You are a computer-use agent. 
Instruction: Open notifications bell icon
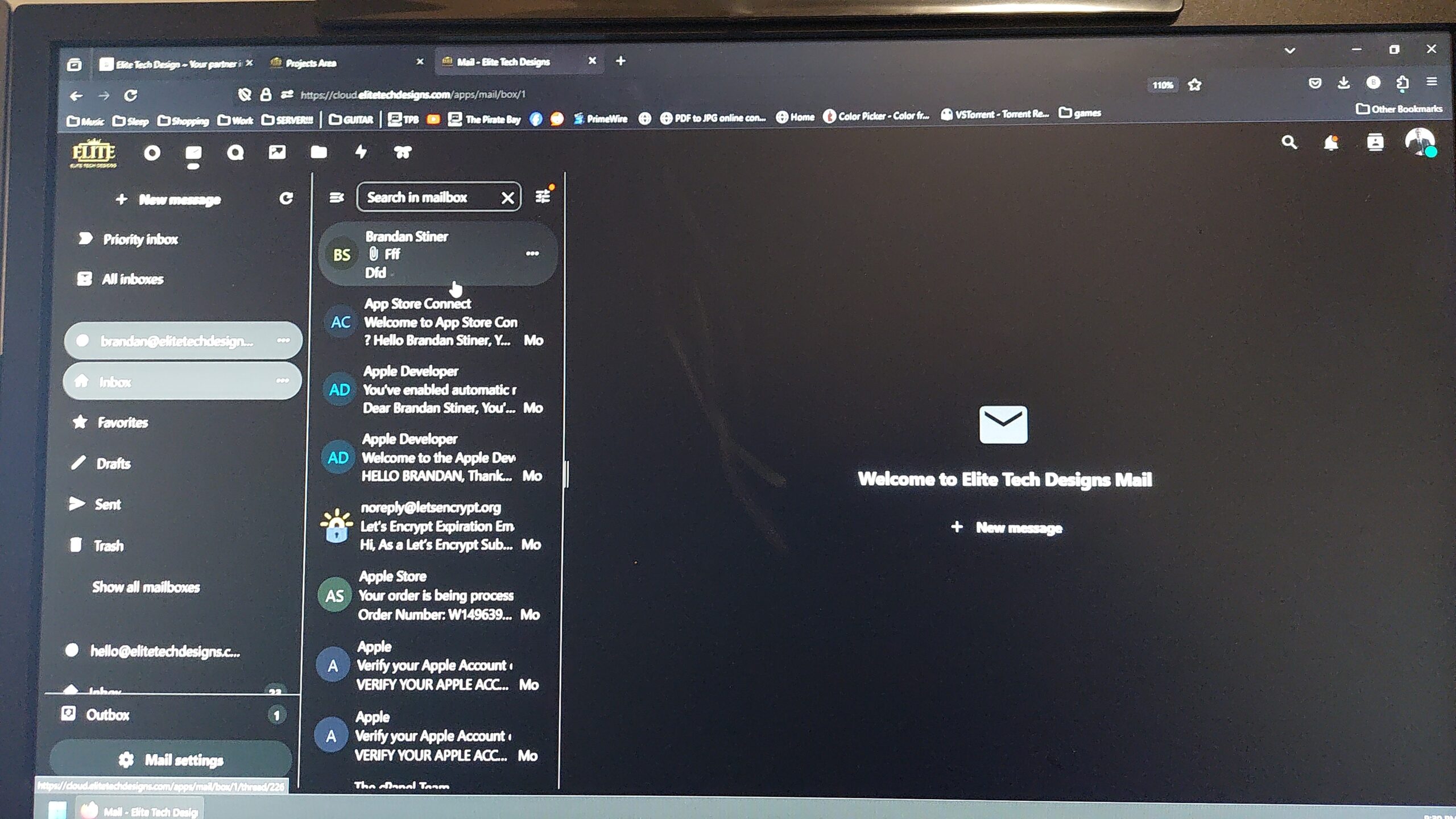pos(1330,143)
